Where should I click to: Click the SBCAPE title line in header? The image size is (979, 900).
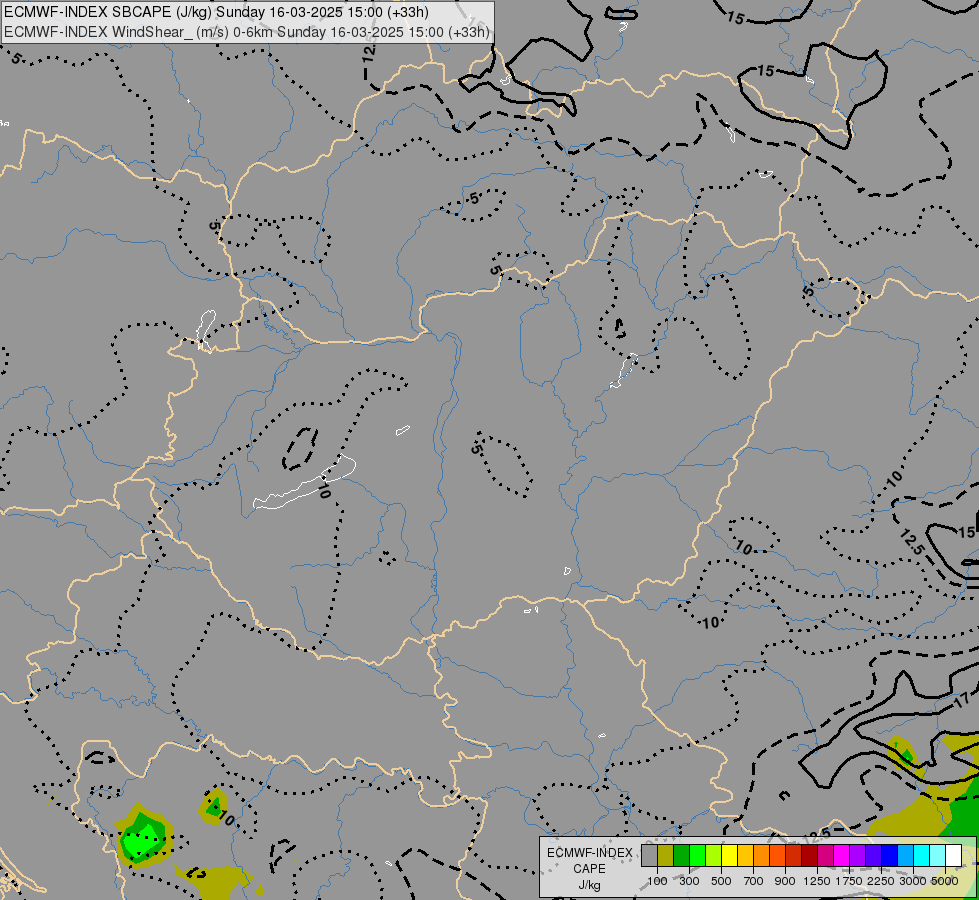217,12
